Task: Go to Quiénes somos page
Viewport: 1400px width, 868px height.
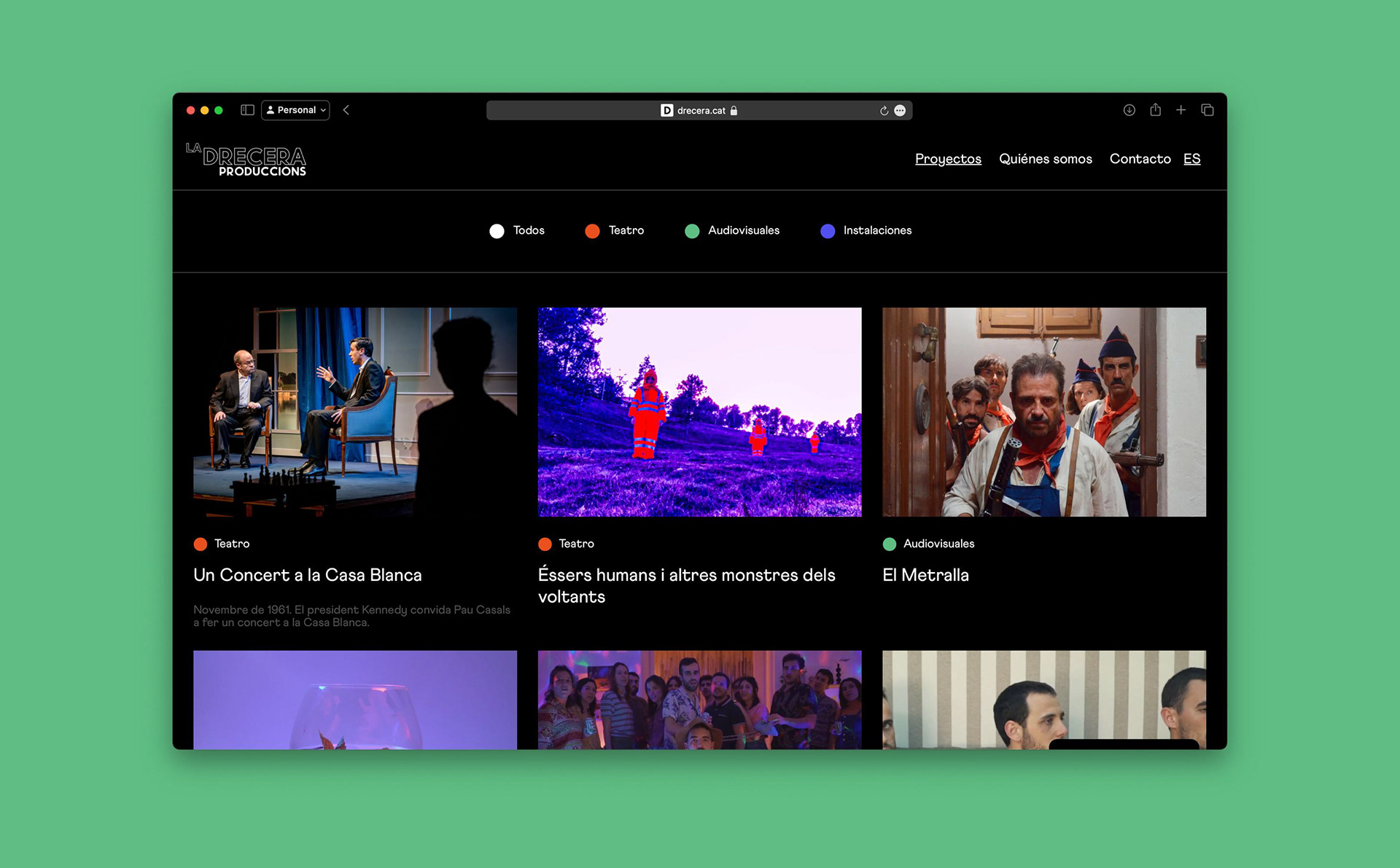Action: (1045, 159)
